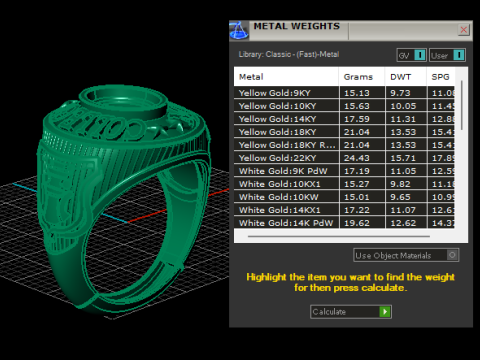Click DWT value 11.31

[x=403, y=119]
